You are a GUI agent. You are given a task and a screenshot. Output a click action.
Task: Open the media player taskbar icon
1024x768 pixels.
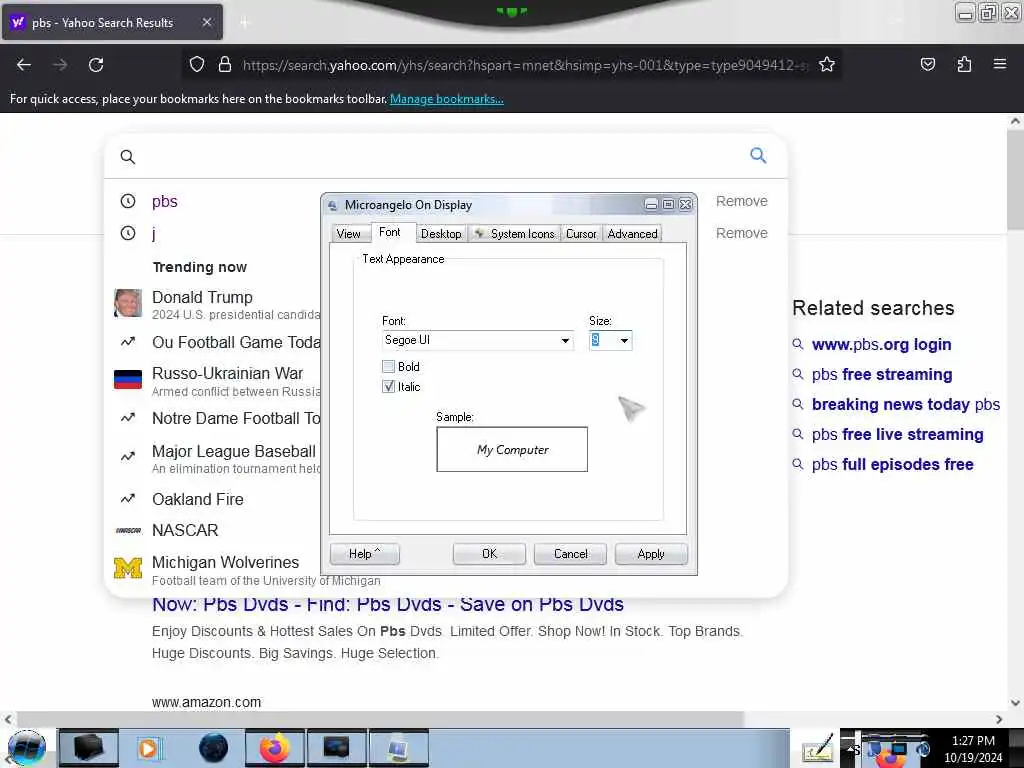click(x=150, y=748)
